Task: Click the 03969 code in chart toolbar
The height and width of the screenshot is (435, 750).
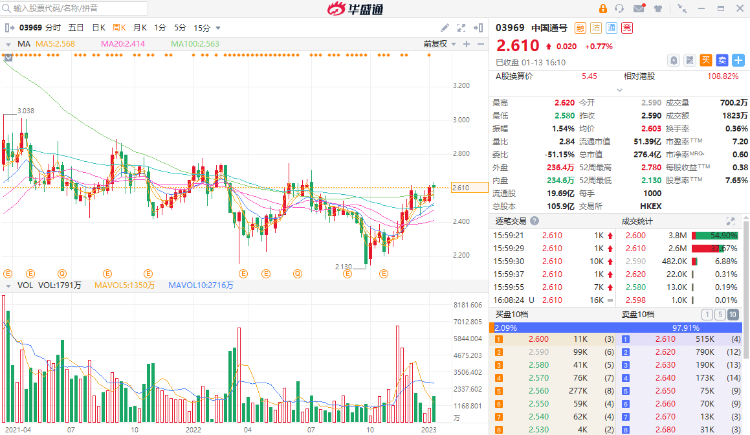Action: [31, 28]
